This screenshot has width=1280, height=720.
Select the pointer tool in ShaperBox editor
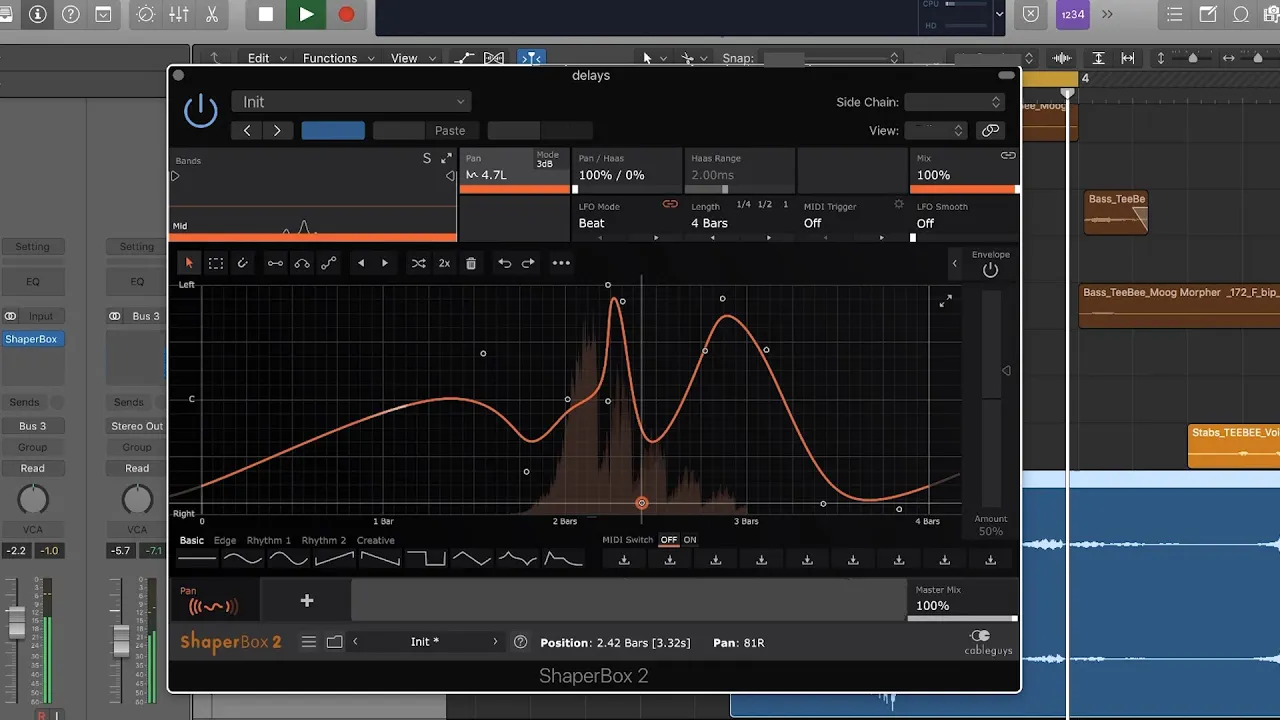tap(189, 263)
